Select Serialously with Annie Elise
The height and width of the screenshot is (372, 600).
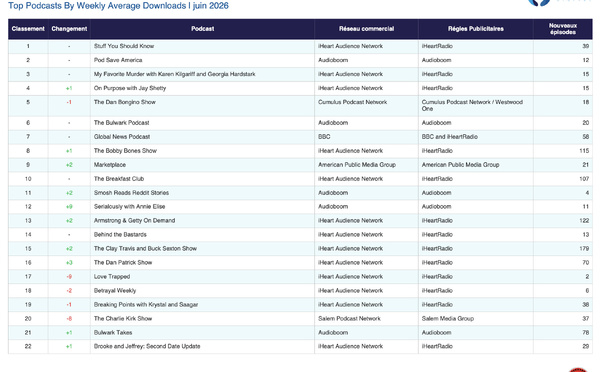(x=129, y=207)
